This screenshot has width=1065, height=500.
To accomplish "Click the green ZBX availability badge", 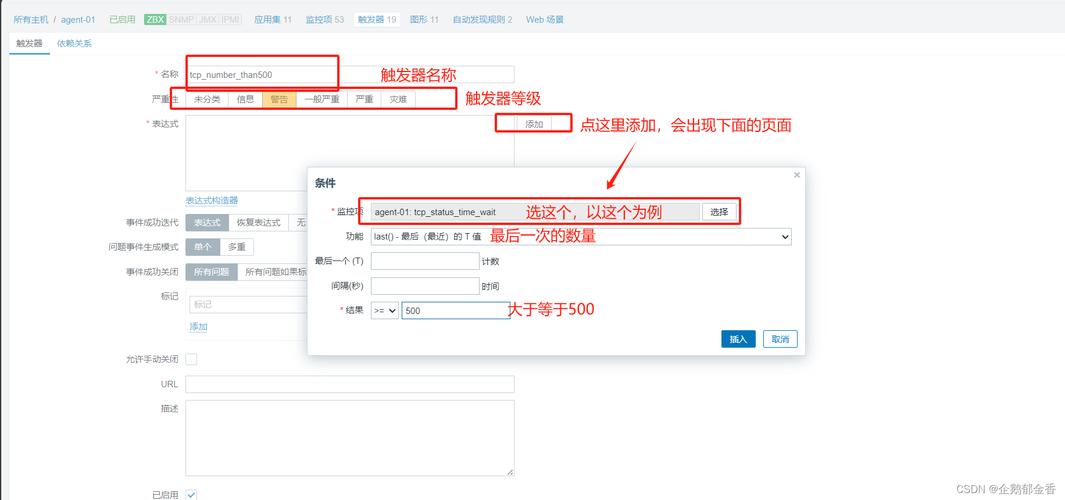I will tap(155, 20).
